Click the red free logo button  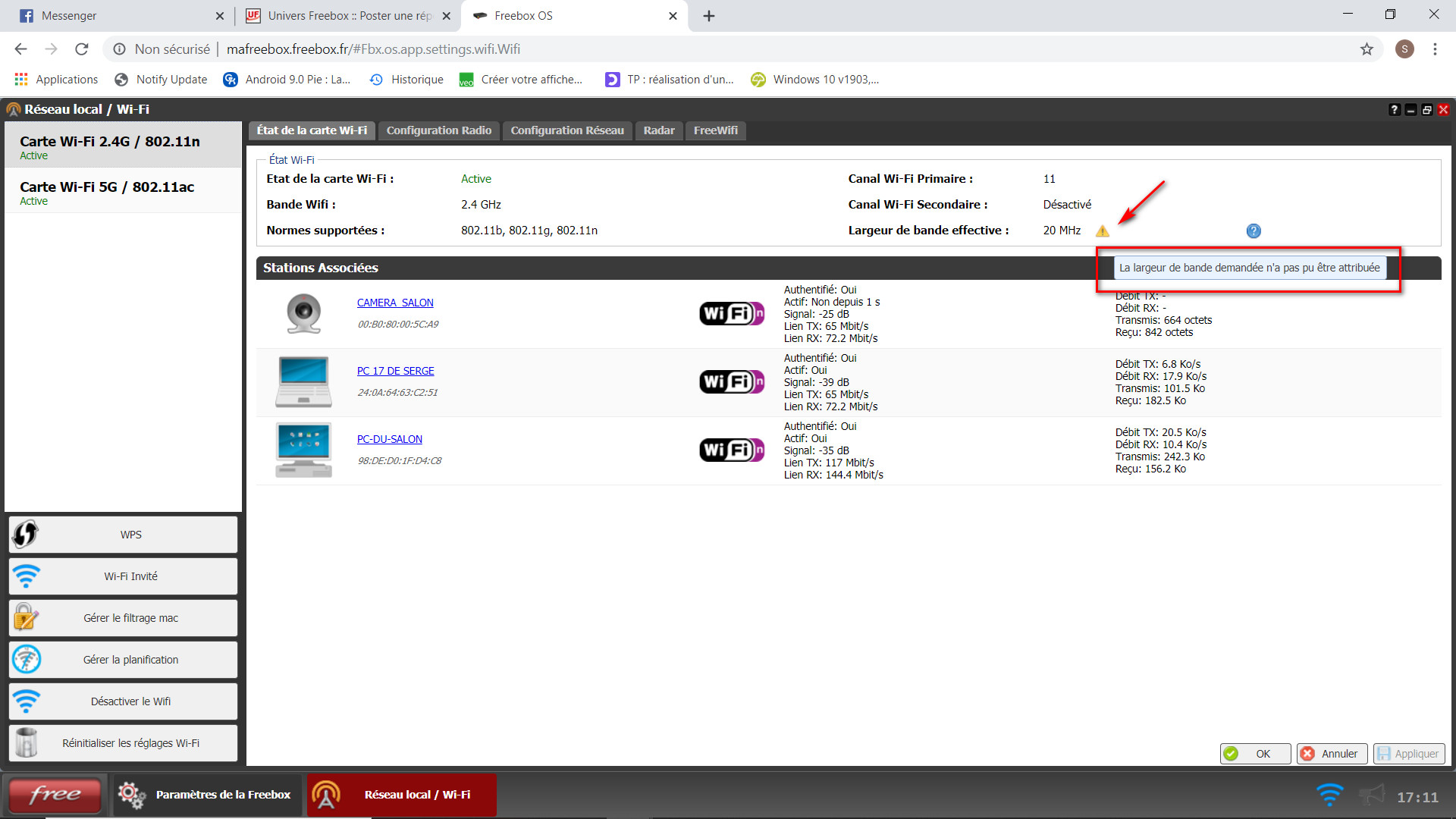tap(55, 795)
